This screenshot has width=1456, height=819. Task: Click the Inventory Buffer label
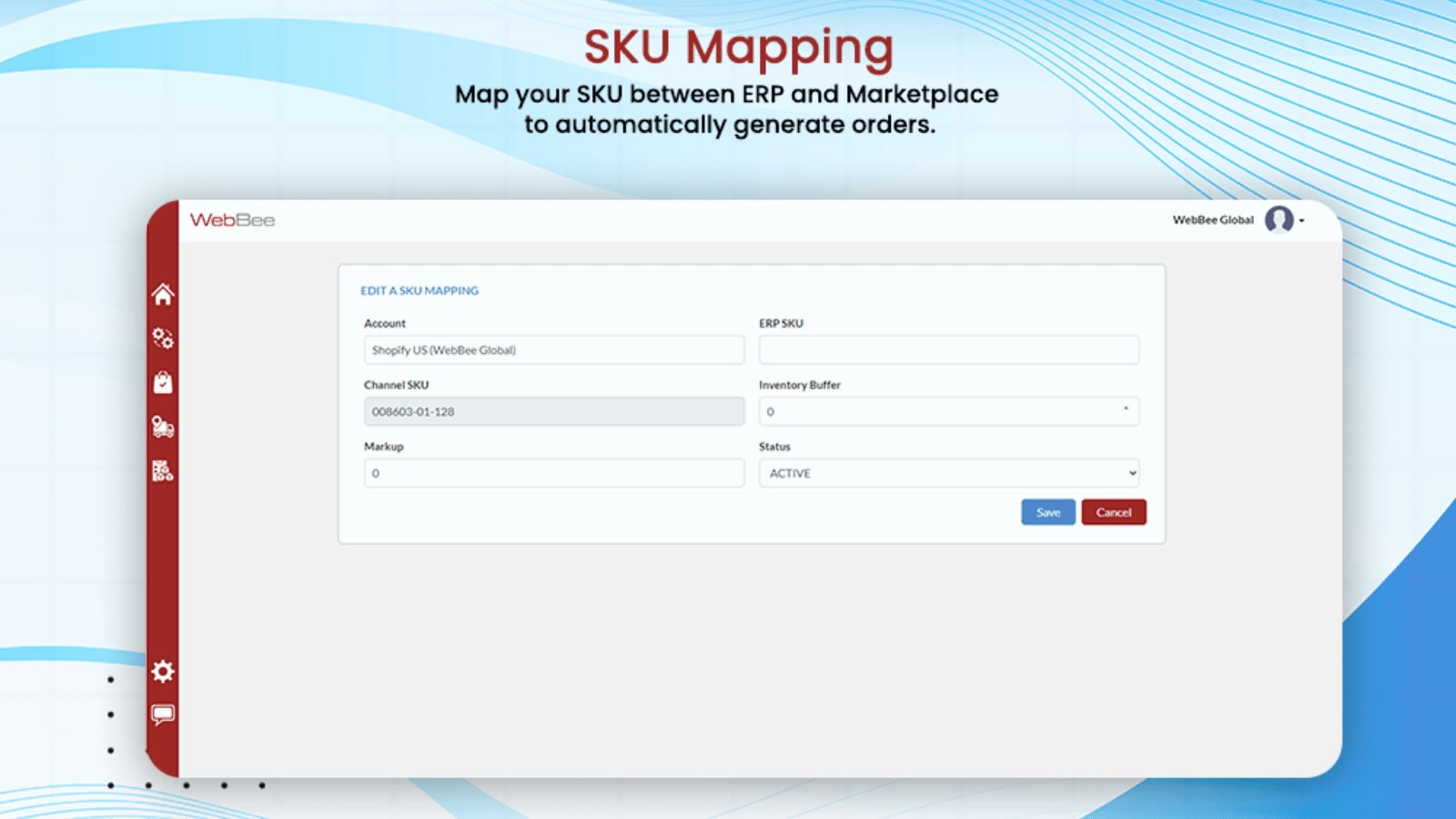pos(800,385)
